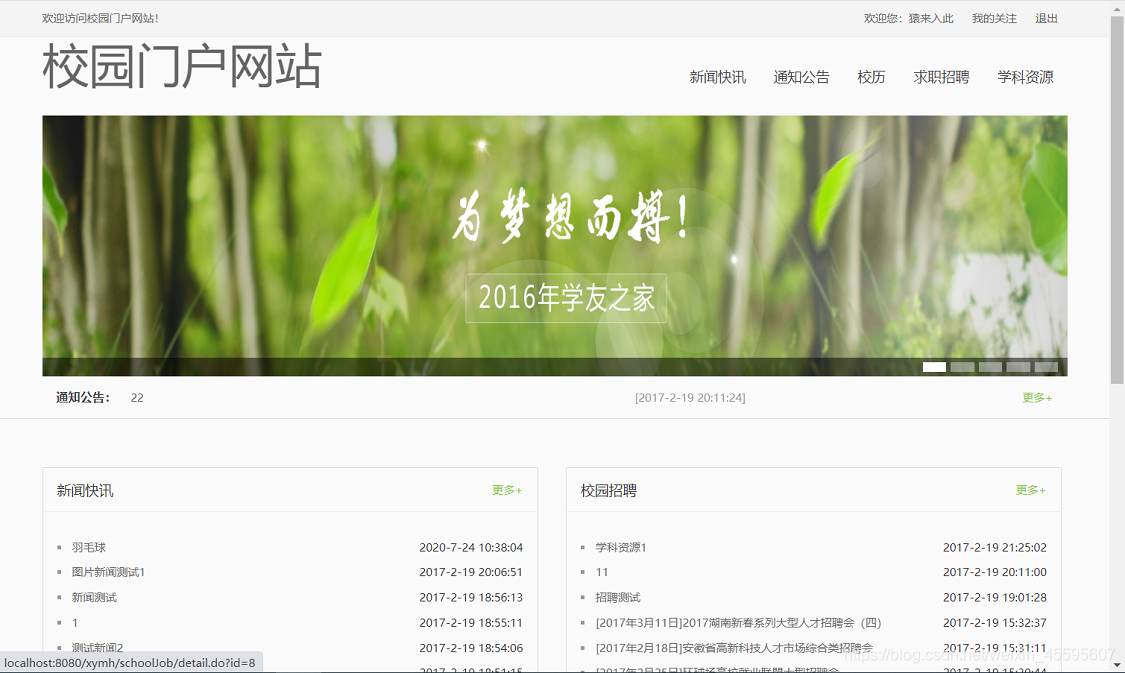Click 我的关注 in the top bar
Viewport: 1125px width, 673px height.
994,18
